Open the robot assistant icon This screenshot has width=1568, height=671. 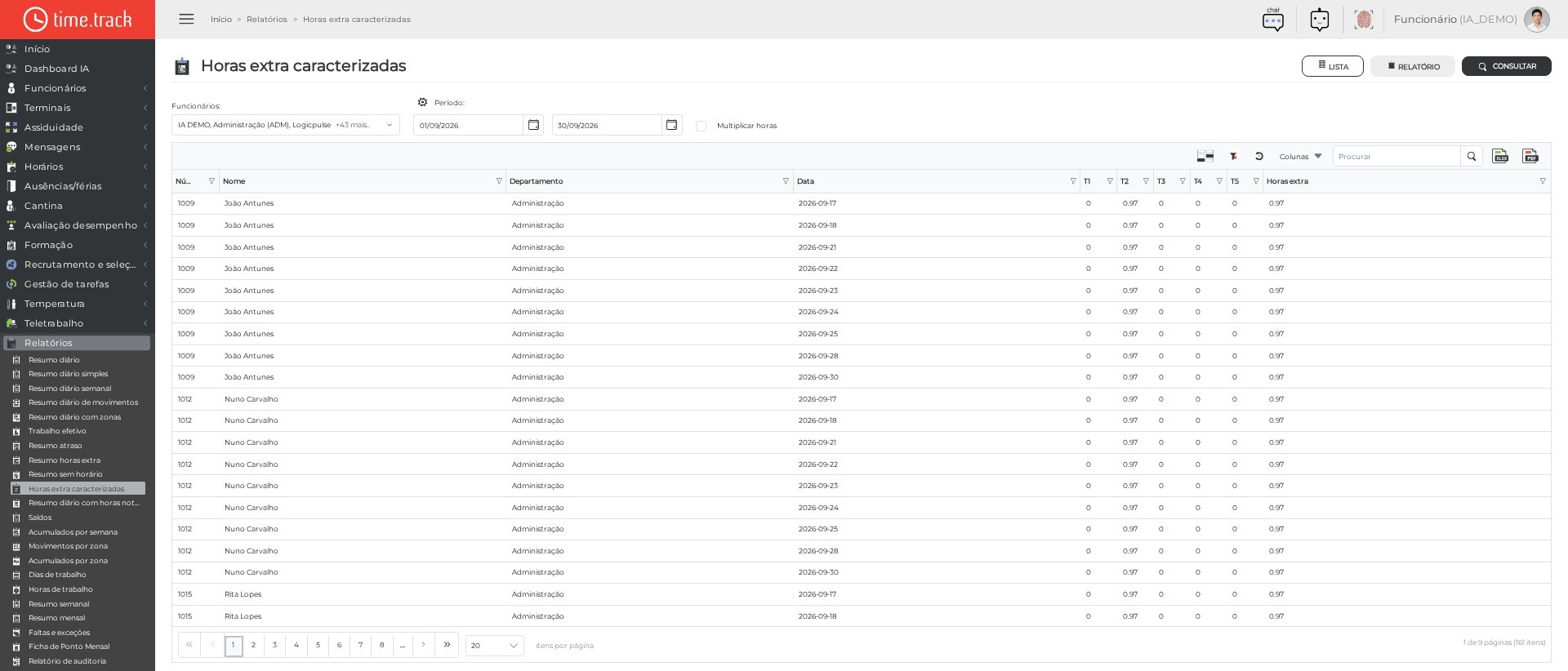click(1319, 19)
